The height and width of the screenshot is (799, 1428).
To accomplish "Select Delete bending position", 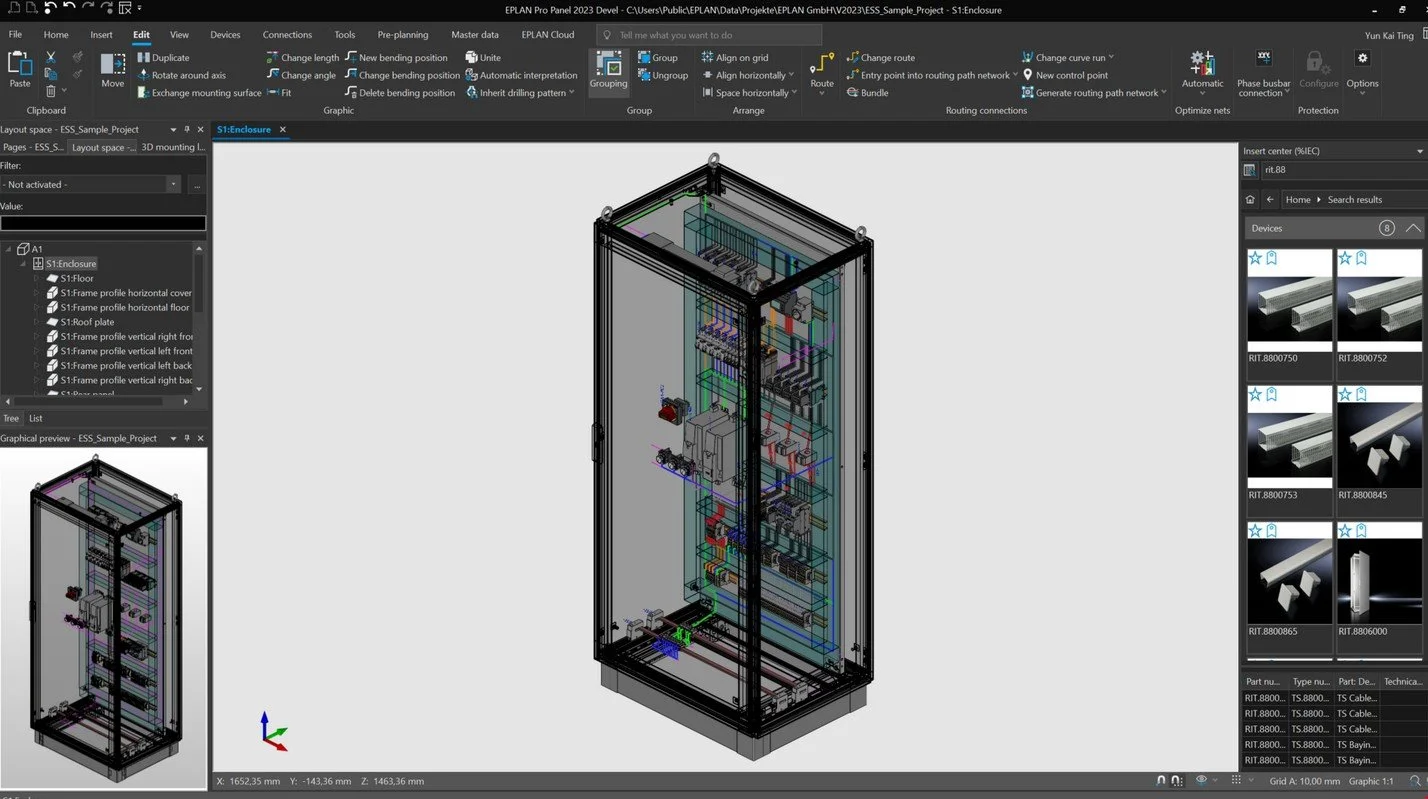I will click(400, 93).
